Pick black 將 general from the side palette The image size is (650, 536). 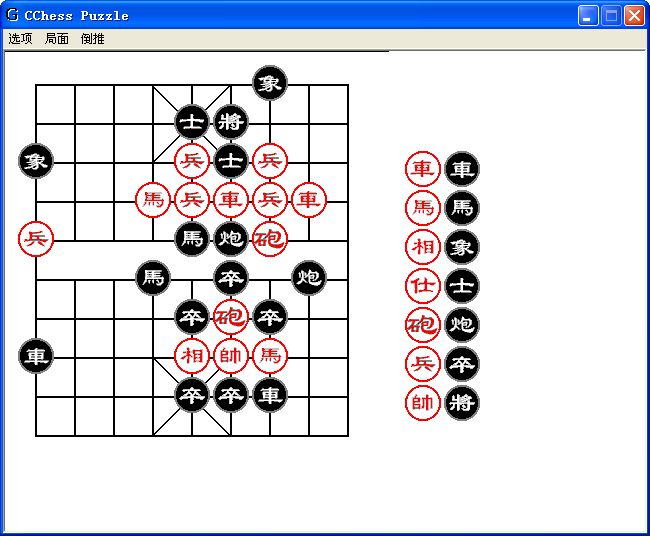click(x=461, y=403)
